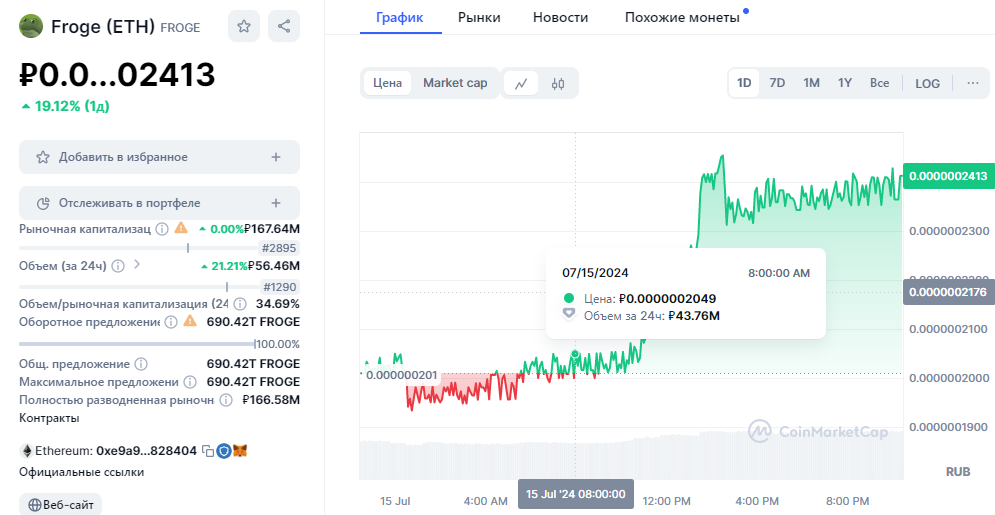Select the 1Y time range
This screenshot has width=995, height=515.
pyautogui.click(x=845, y=83)
